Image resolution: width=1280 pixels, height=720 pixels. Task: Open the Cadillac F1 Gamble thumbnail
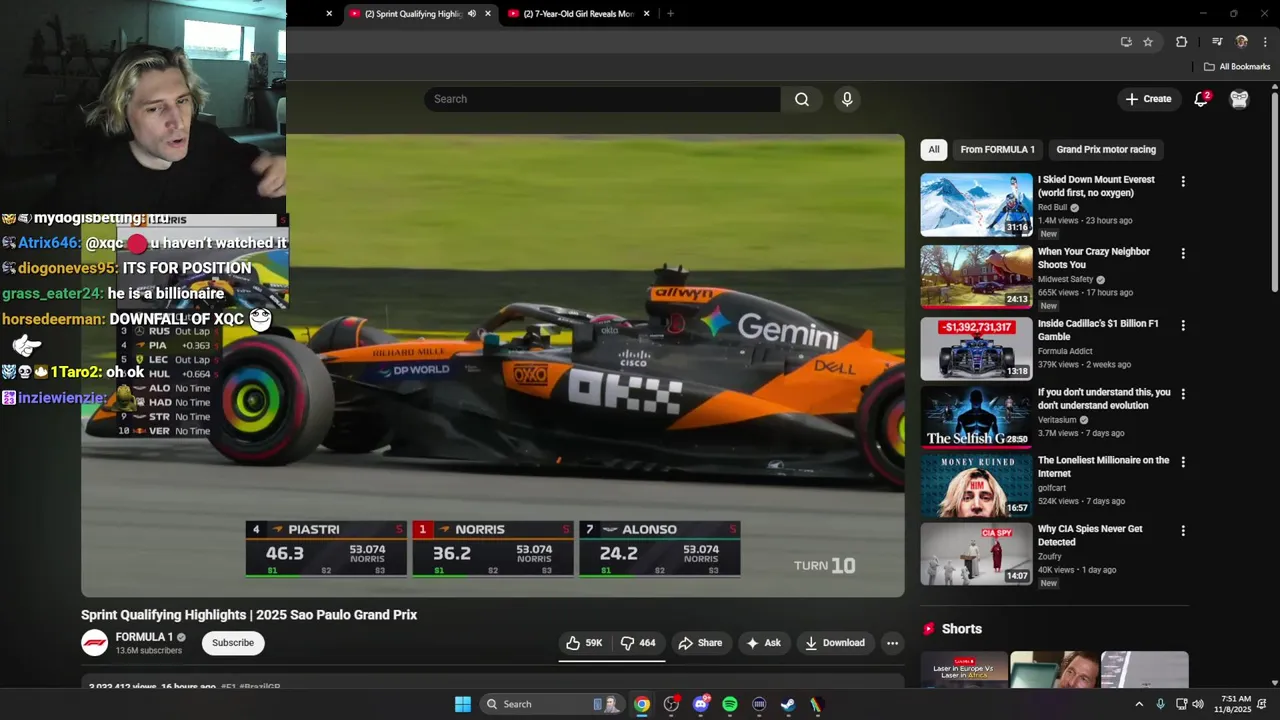click(x=976, y=349)
